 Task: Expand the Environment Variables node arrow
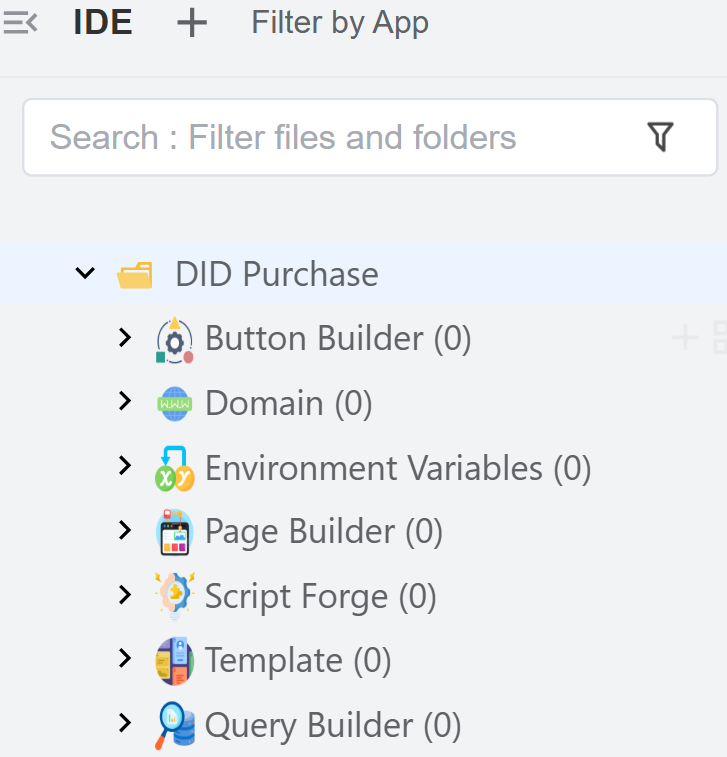pos(125,466)
